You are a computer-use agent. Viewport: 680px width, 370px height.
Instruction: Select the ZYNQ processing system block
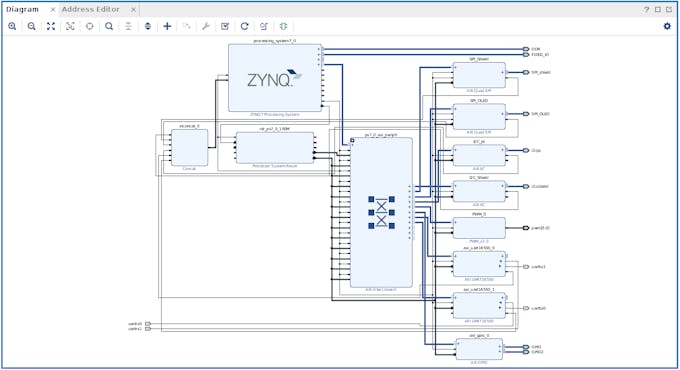tap(275, 78)
